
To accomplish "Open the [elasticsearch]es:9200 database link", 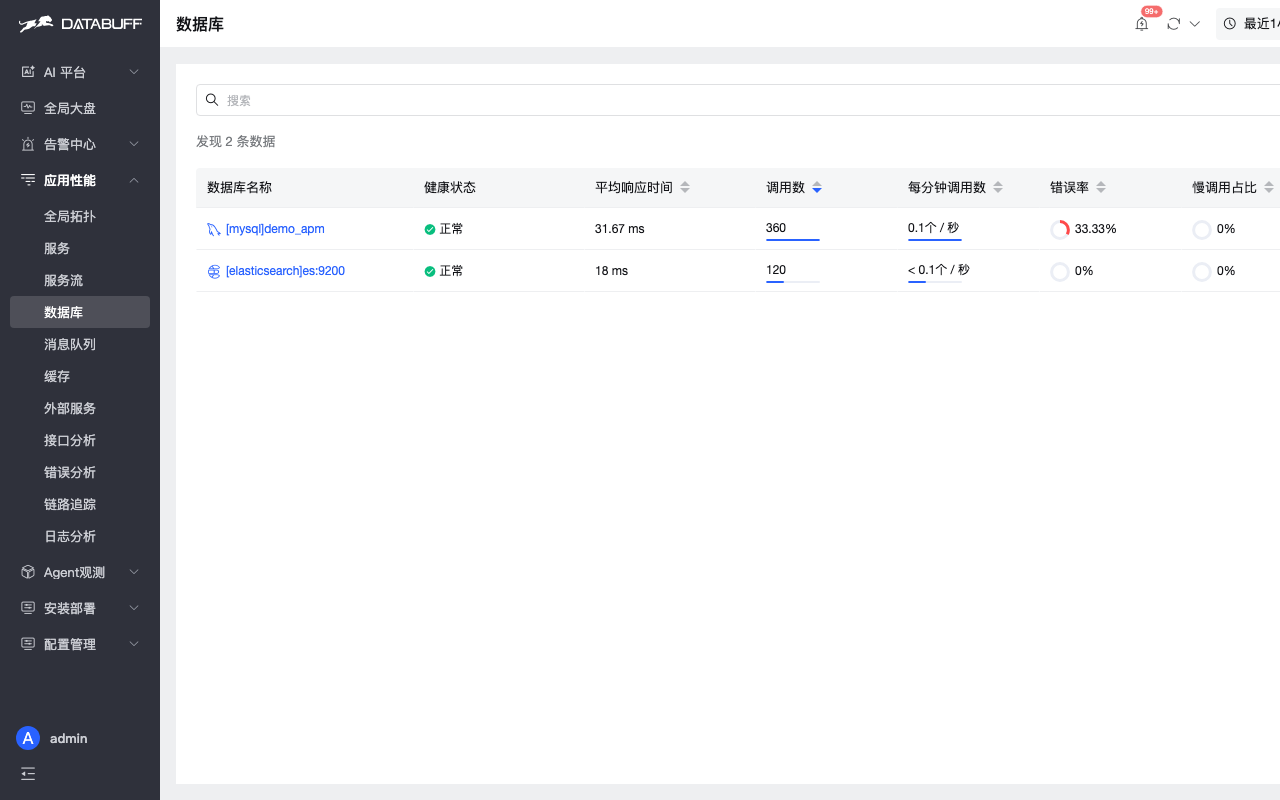I will click(285, 271).
